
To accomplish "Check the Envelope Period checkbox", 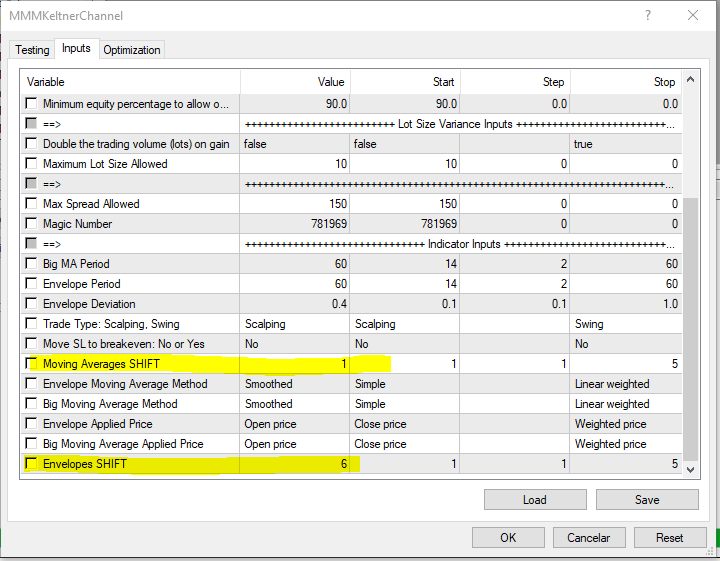I will [31, 284].
